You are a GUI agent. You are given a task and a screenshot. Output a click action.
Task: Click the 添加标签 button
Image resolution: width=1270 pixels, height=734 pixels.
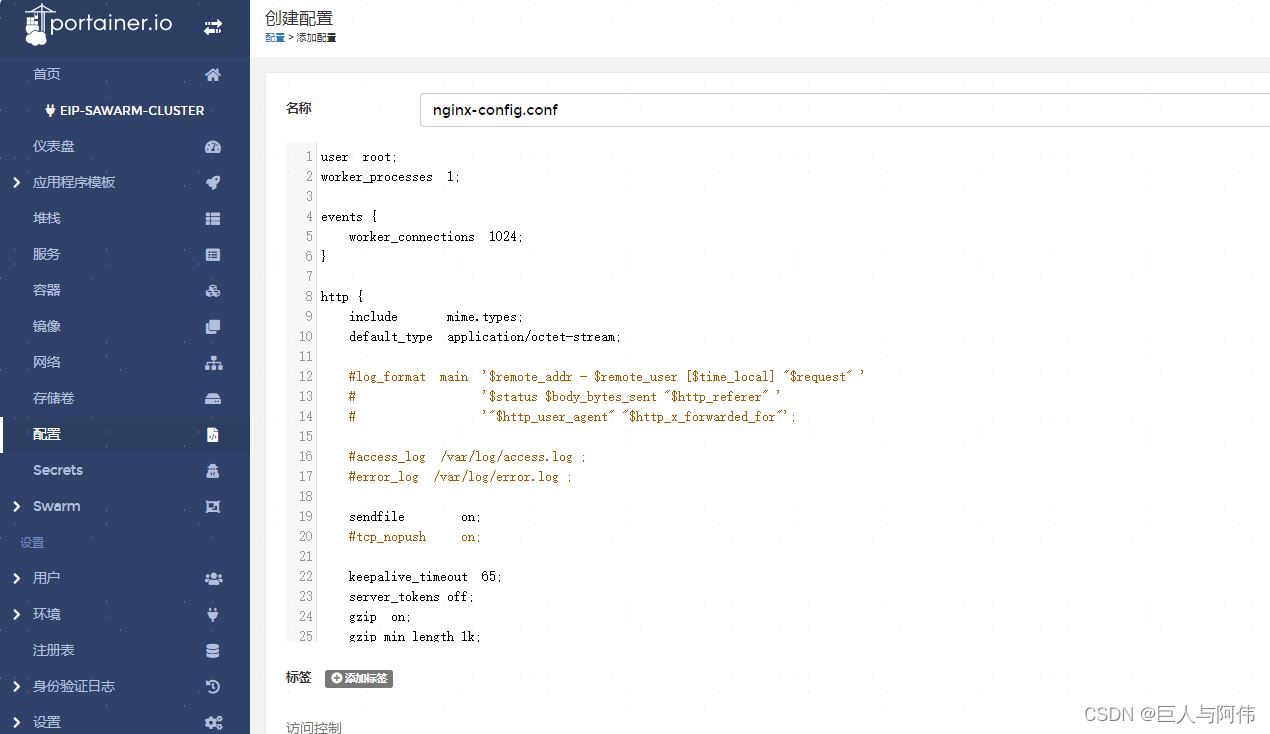(359, 678)
